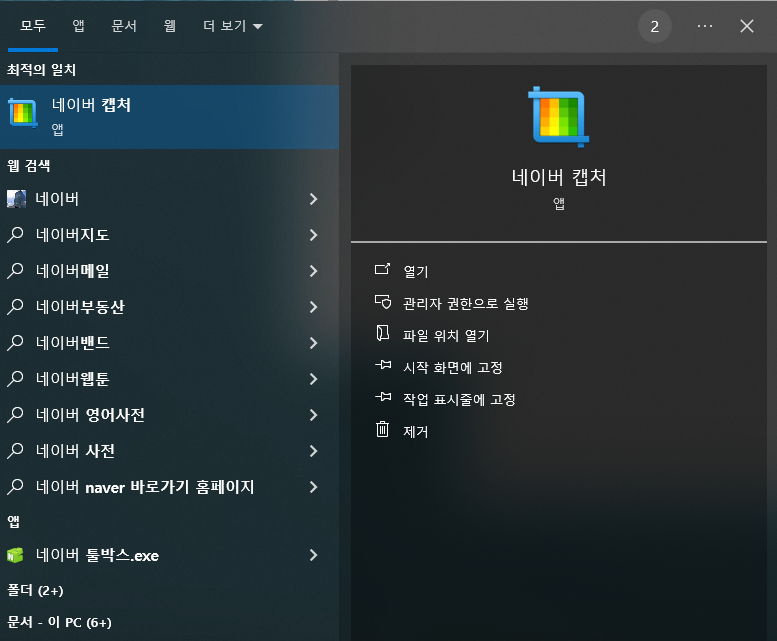Select the 네이버밴드 suggestion text

click(x=72, y=343)
